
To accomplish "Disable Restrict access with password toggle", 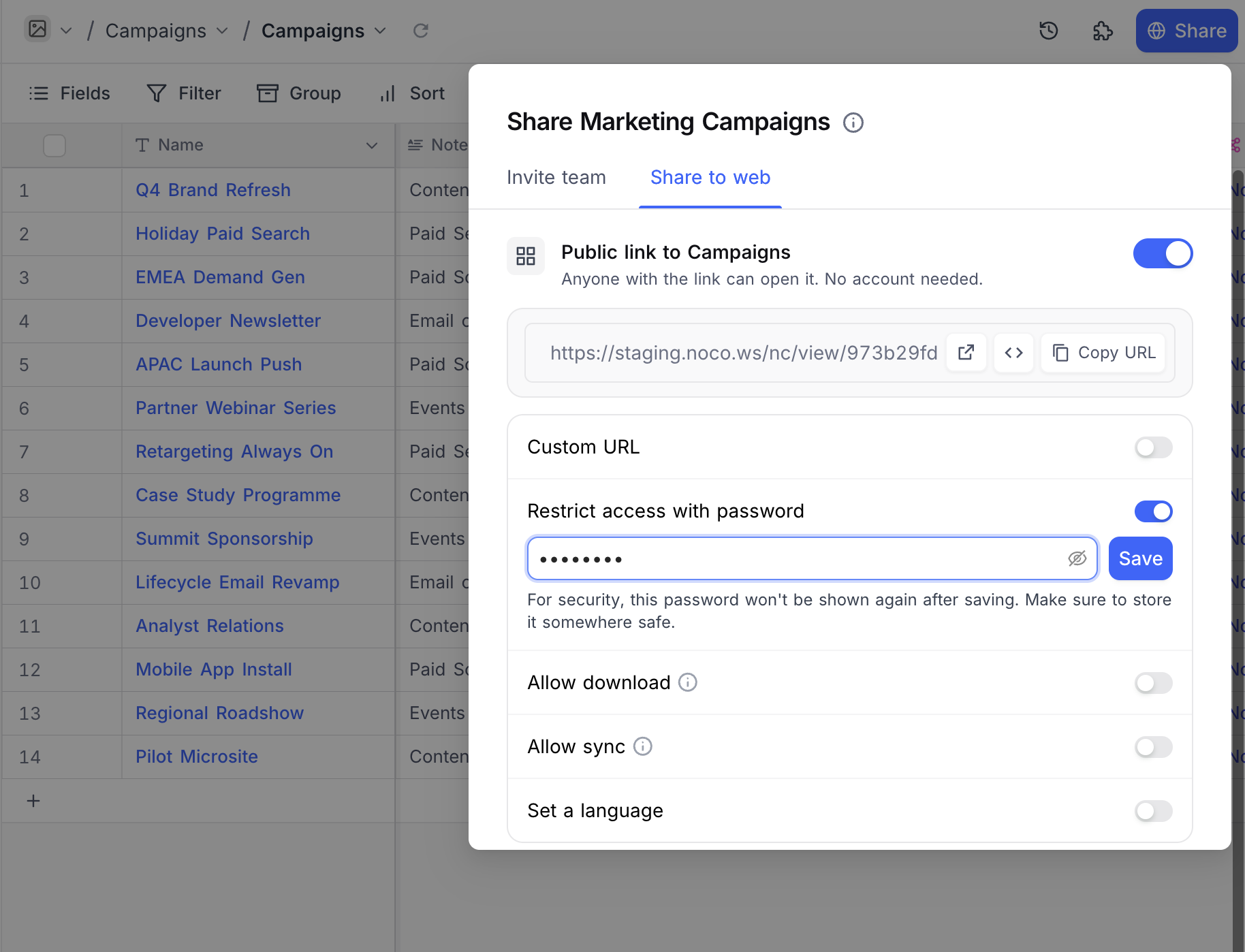I will tap(1153, 511).
